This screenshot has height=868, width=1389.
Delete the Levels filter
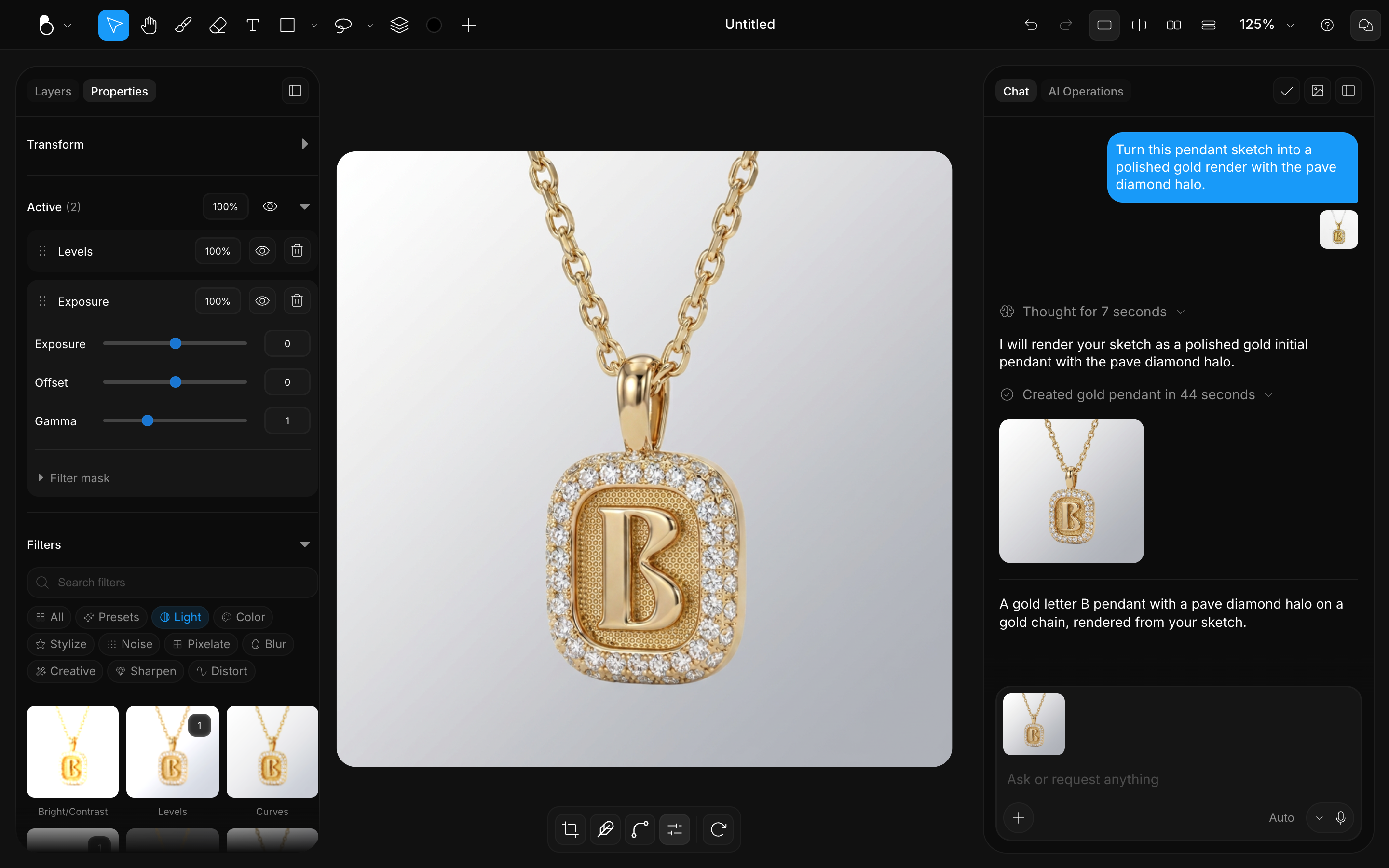297,251
